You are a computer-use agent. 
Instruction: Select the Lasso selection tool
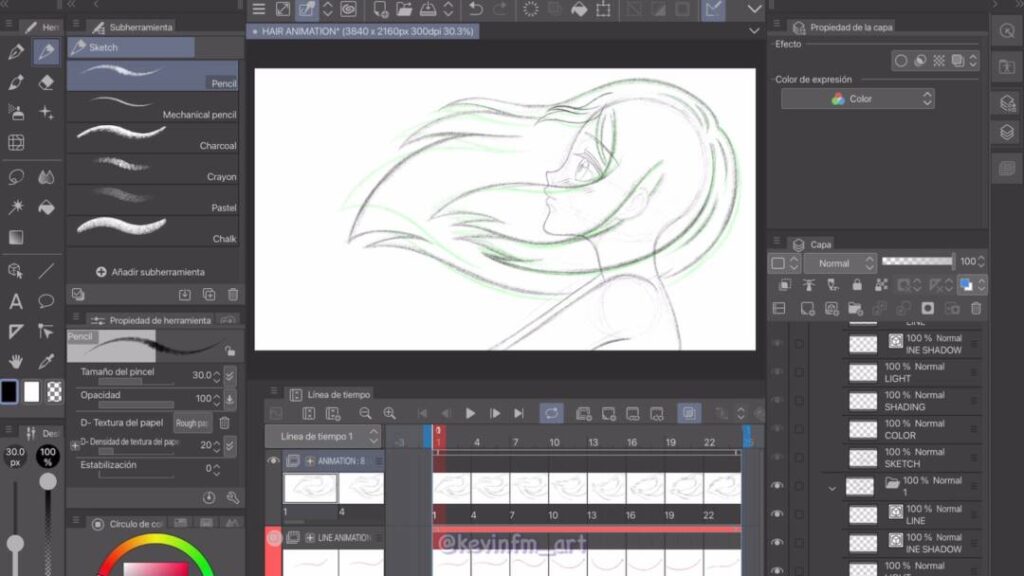click(x=16, y=177)
